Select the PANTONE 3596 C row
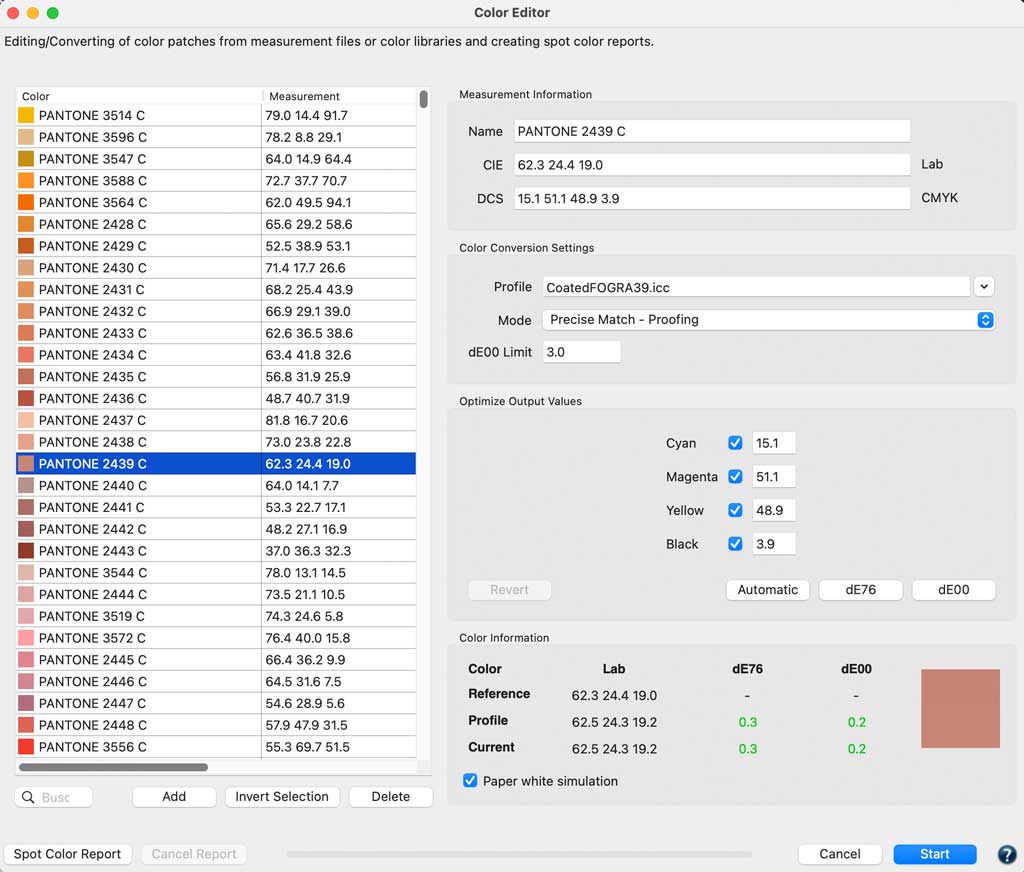The height and width of the screenshot is (872, 1024). coord(216,137)
